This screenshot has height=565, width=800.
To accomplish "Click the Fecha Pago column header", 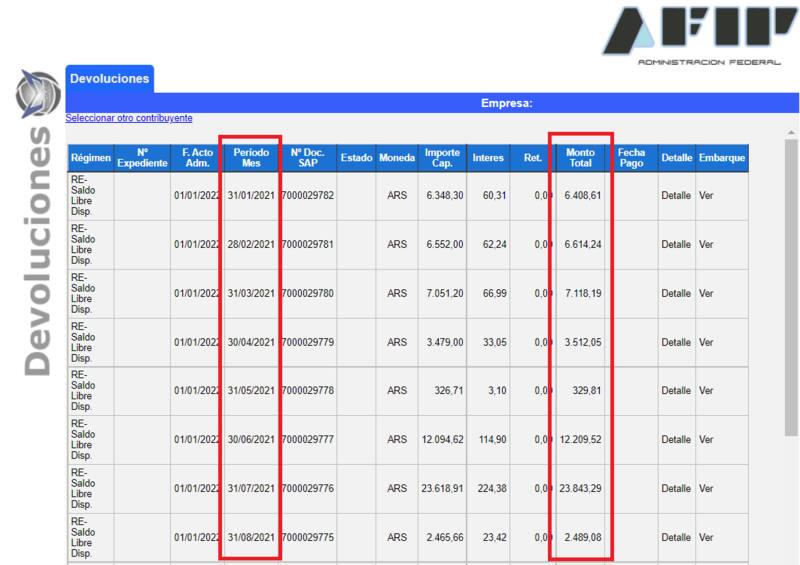I will 631,158.
